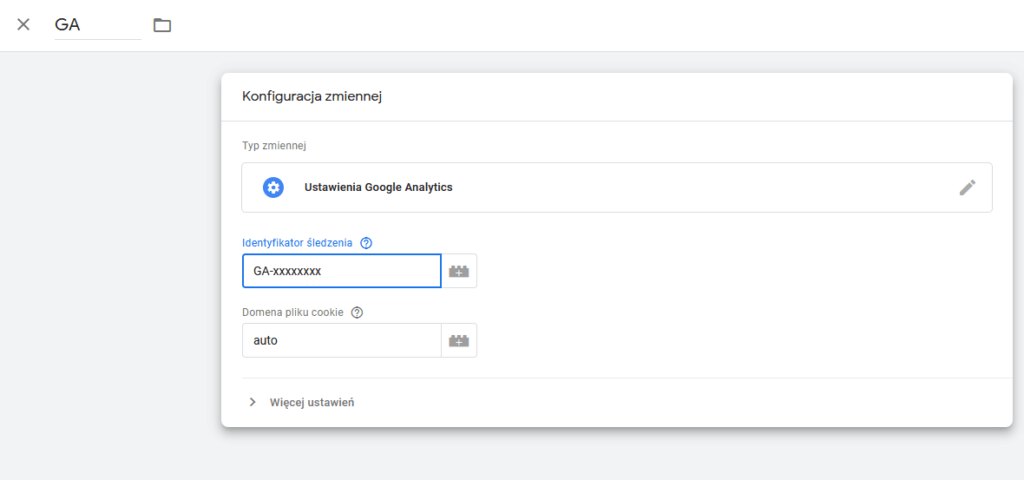This screenshot has width=1024, height=480.
Task: Click empty space in the variable type box
Action: point(700,187)
